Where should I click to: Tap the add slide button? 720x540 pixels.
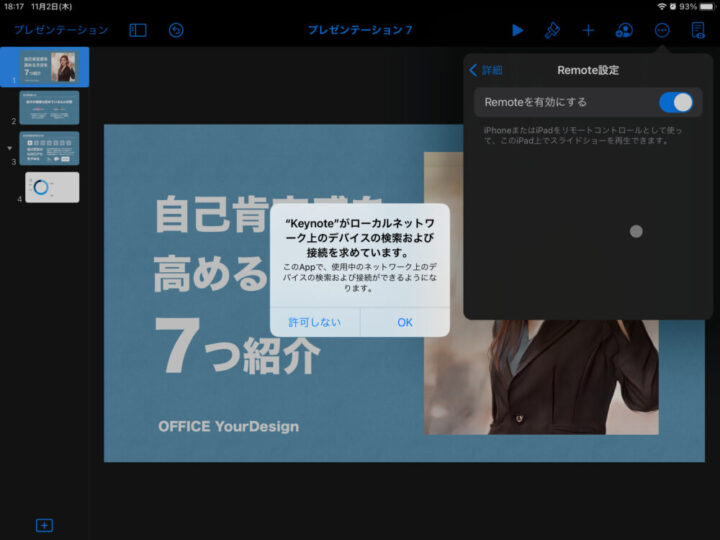tap(44, 525)
